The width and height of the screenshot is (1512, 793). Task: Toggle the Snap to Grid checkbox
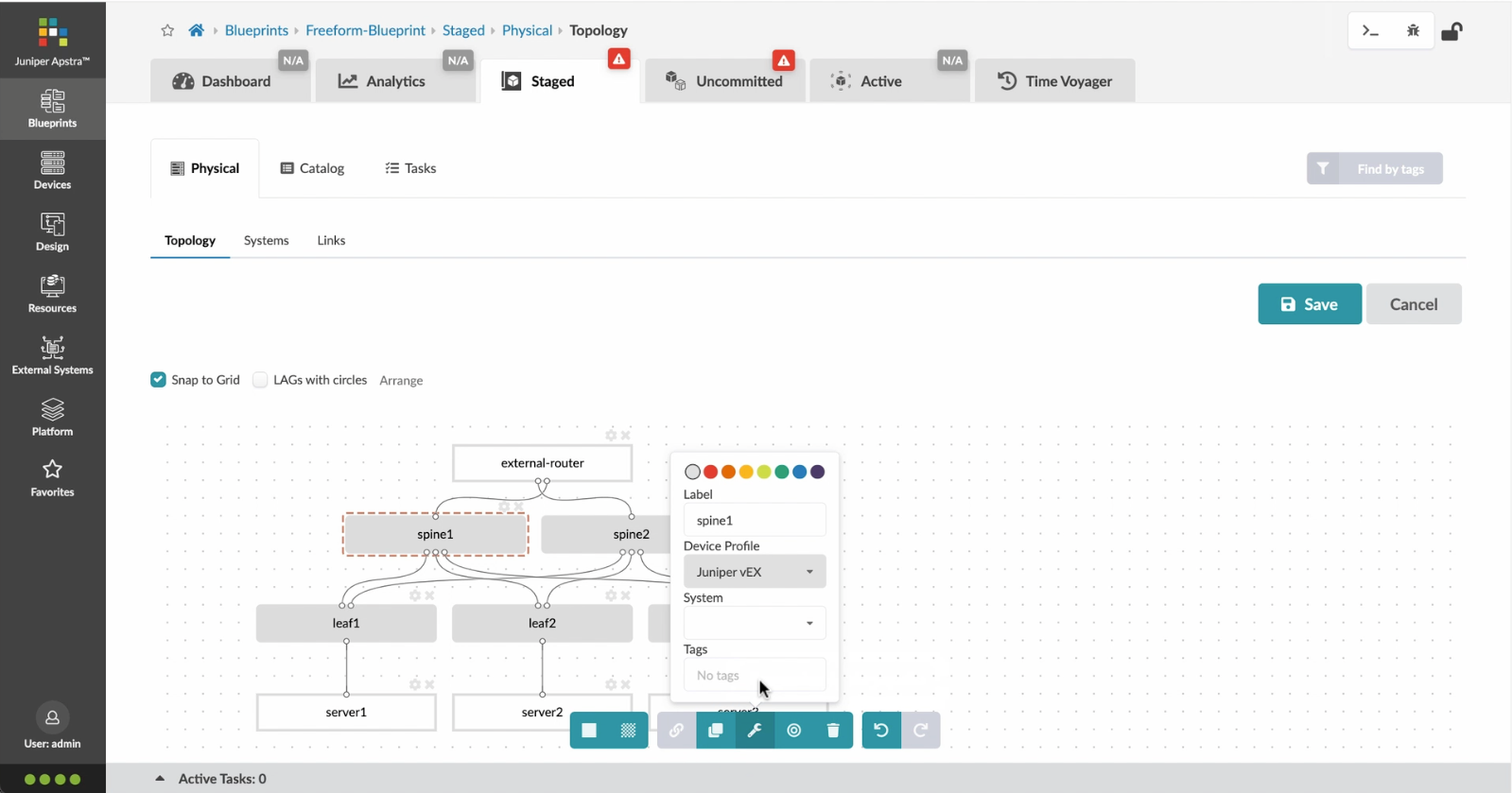[x=158, y=380]
